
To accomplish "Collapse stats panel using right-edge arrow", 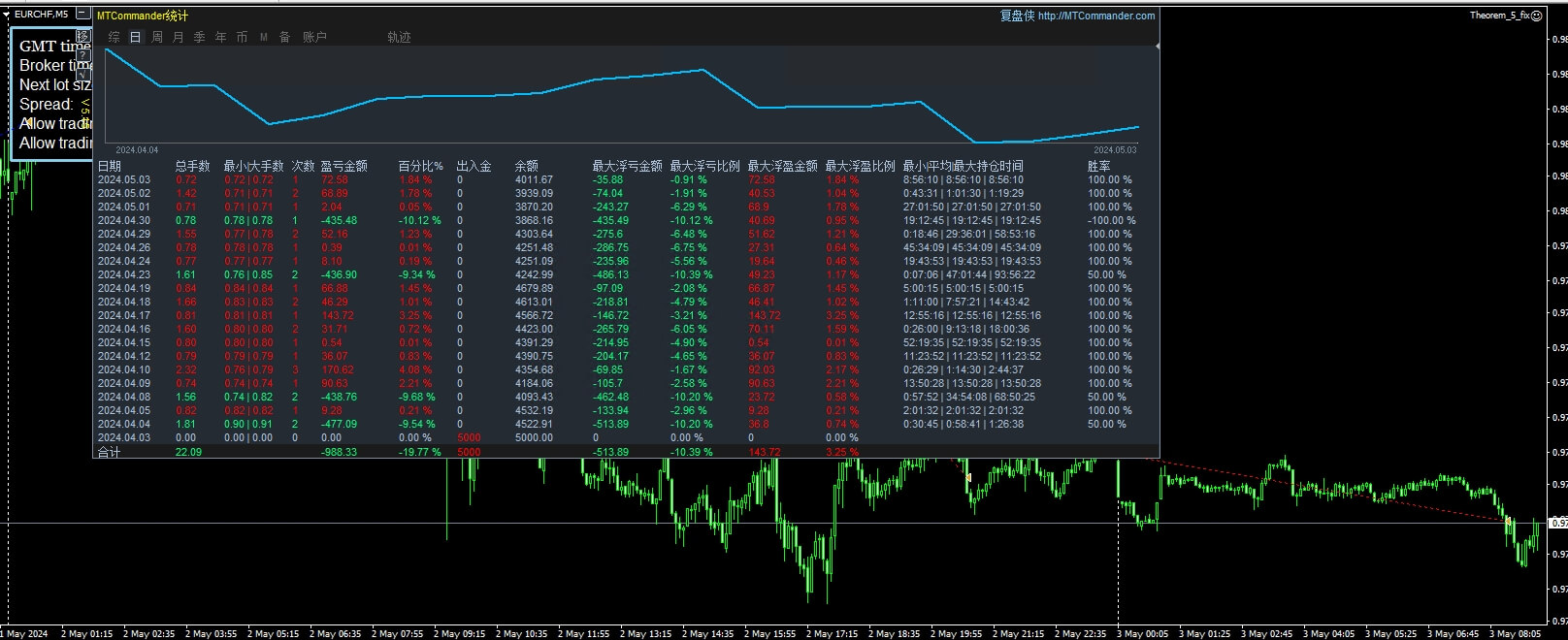I will pos(1158,46).
